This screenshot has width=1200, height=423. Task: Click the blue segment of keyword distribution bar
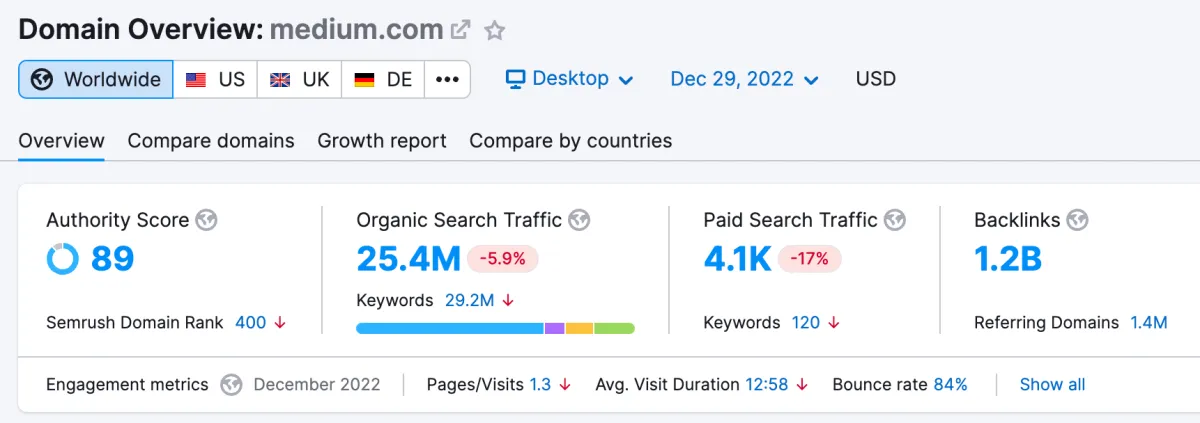click(450, 328)
